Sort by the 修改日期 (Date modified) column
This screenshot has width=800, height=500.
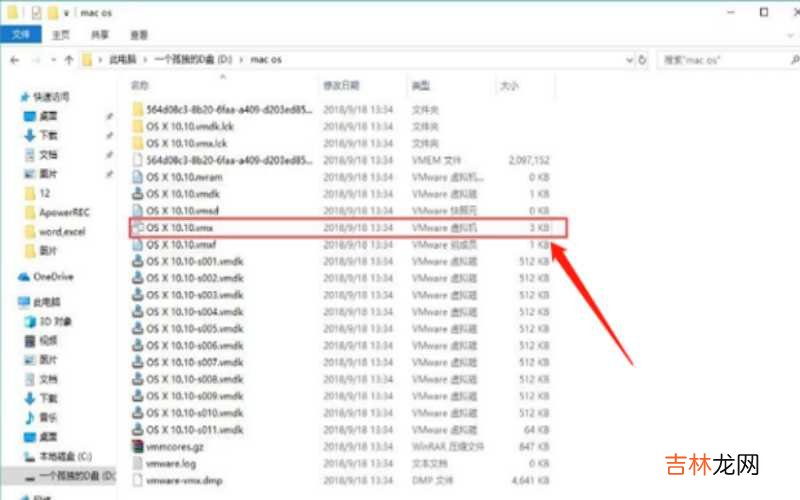point(340,85)
